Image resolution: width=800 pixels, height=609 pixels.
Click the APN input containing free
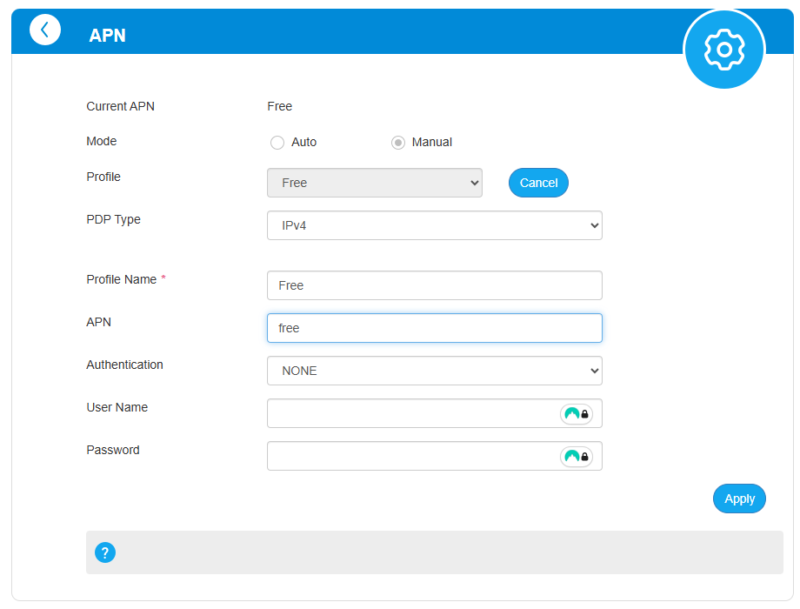[435, 328]
